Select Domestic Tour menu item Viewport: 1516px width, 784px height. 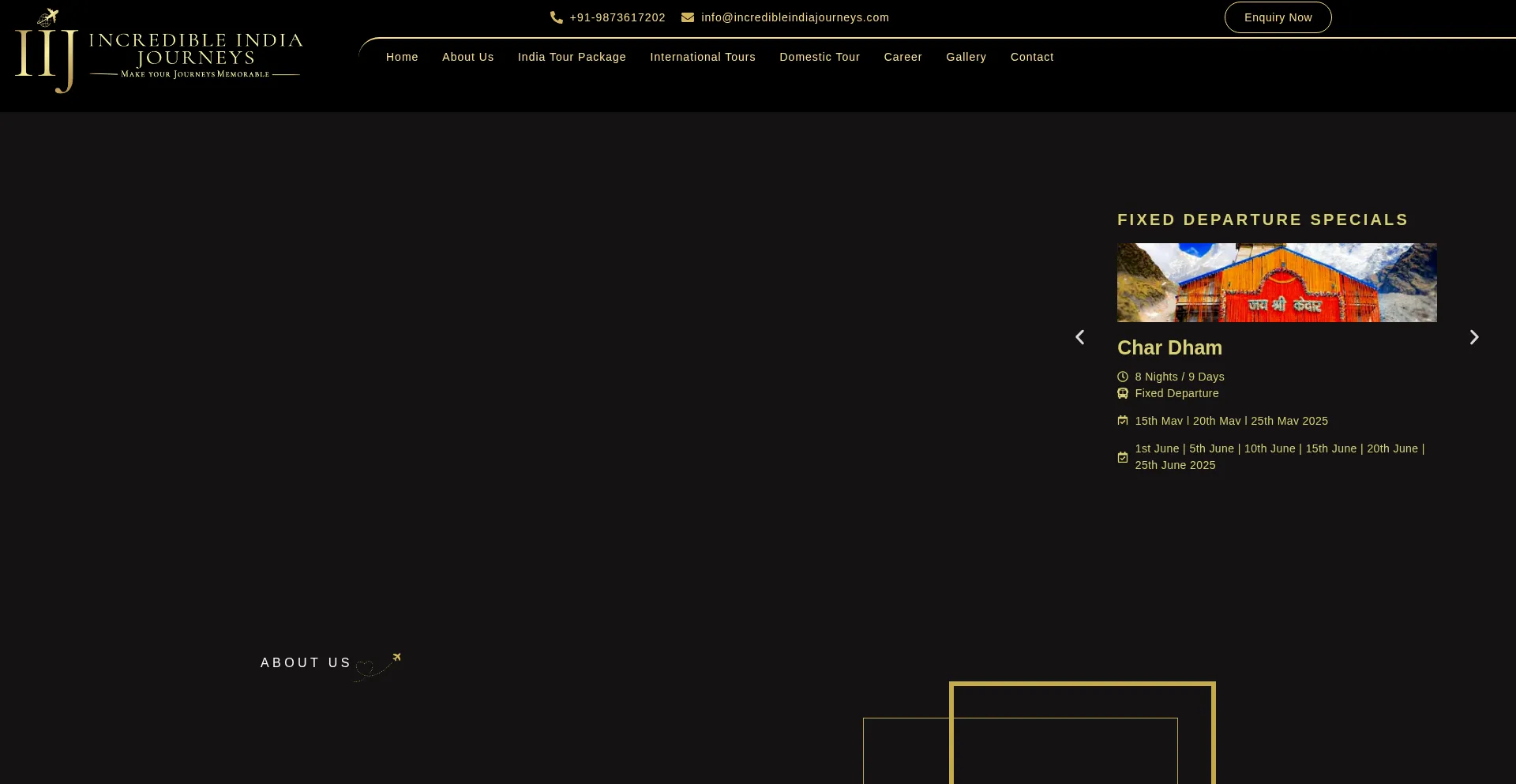point(820,57)
